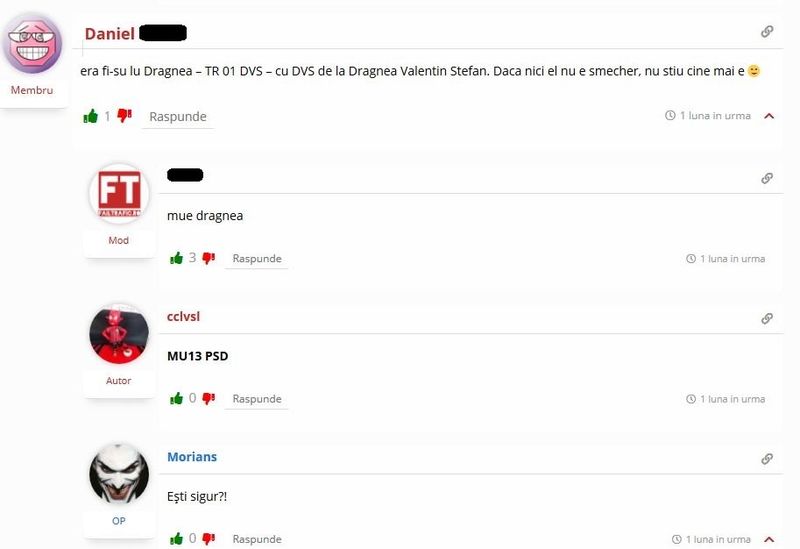800x549 pixels.
Task: Thumbs down the "MU13 PSD" comment
Action: pos(209,398)
